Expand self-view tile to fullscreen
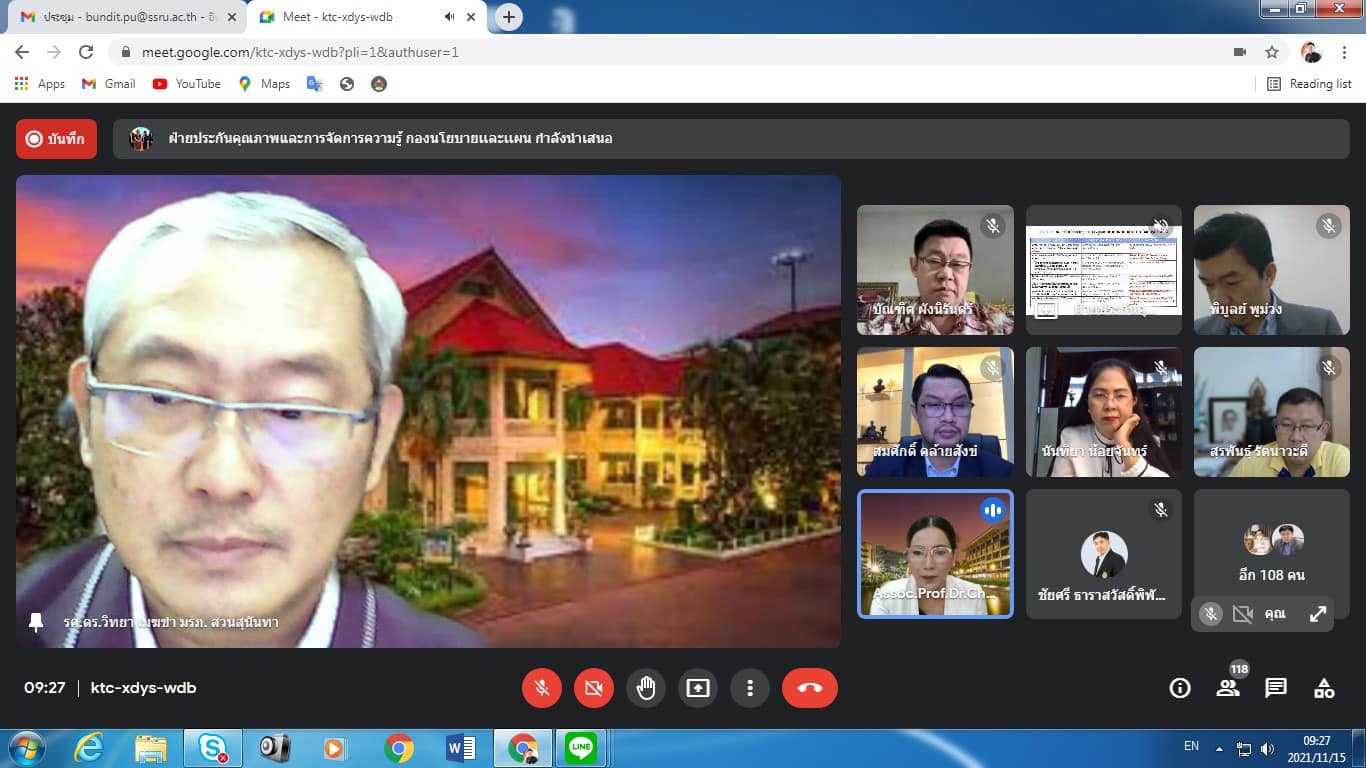 click(1318, 614)
